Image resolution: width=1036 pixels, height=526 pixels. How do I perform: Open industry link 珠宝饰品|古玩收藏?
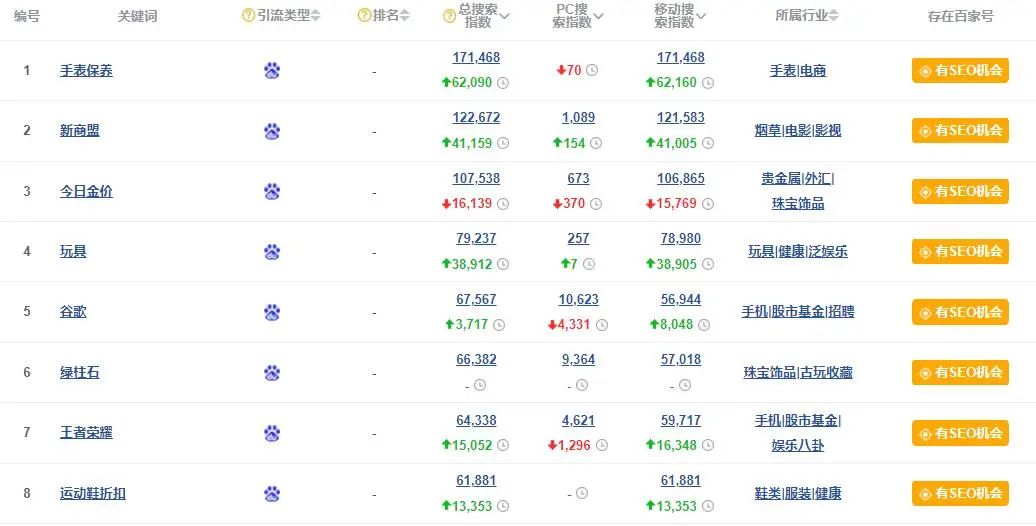[798, 373]
